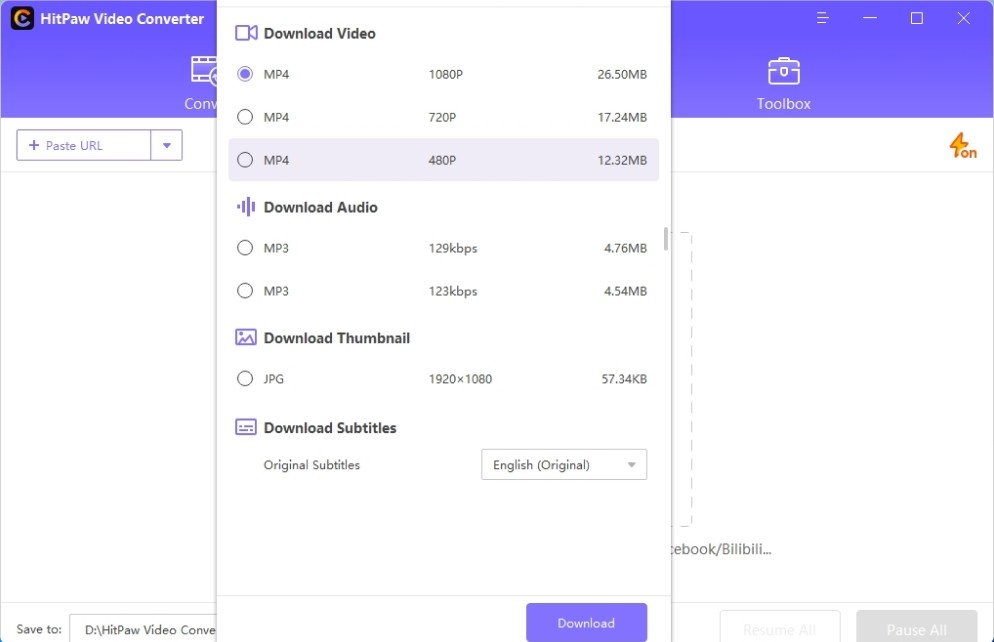Click the HitPaw Video Converter title text
The height and width of the screenshot is (642, 994).
[122, 18]
